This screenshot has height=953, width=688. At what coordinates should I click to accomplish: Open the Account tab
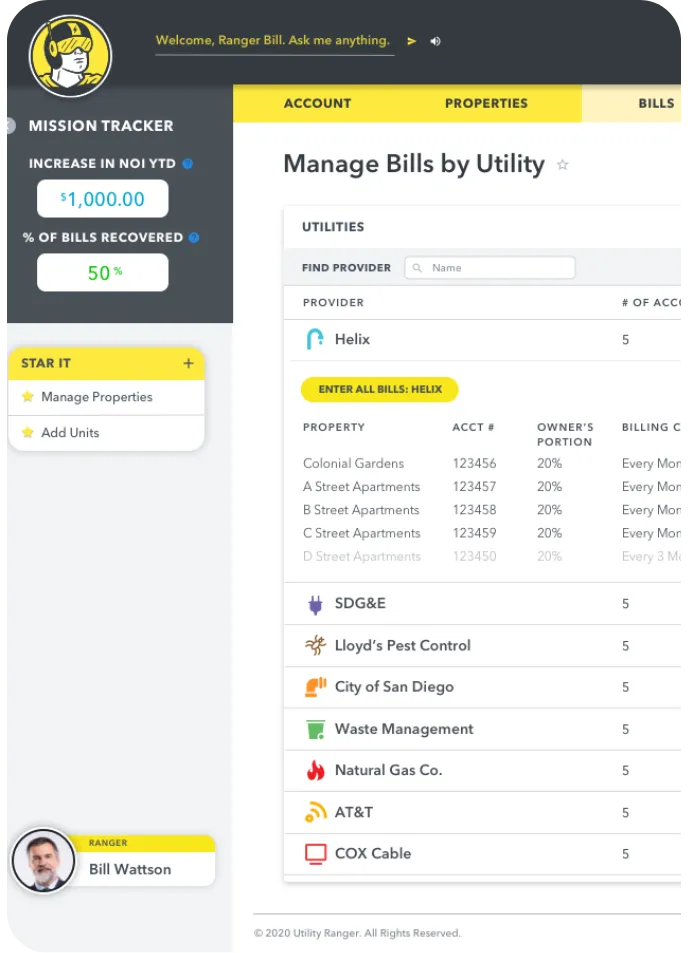point(317,103)
